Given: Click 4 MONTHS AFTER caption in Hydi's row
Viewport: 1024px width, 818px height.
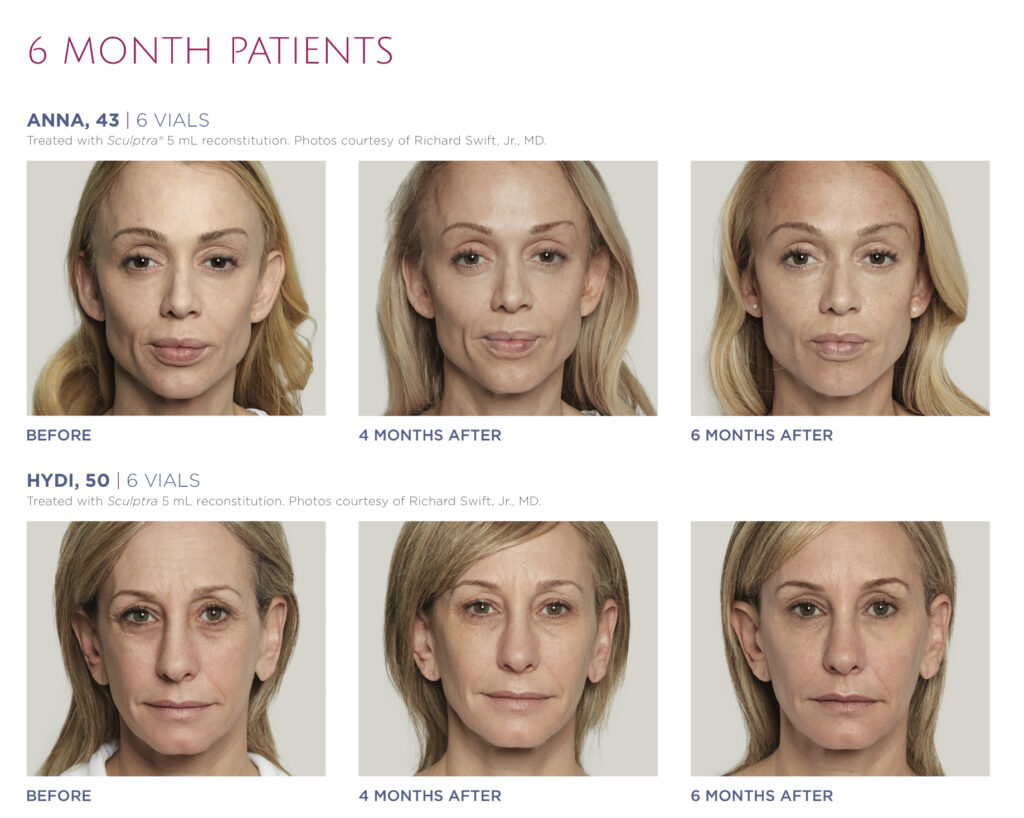Looking at the screenshot, I should click(430, 796).
